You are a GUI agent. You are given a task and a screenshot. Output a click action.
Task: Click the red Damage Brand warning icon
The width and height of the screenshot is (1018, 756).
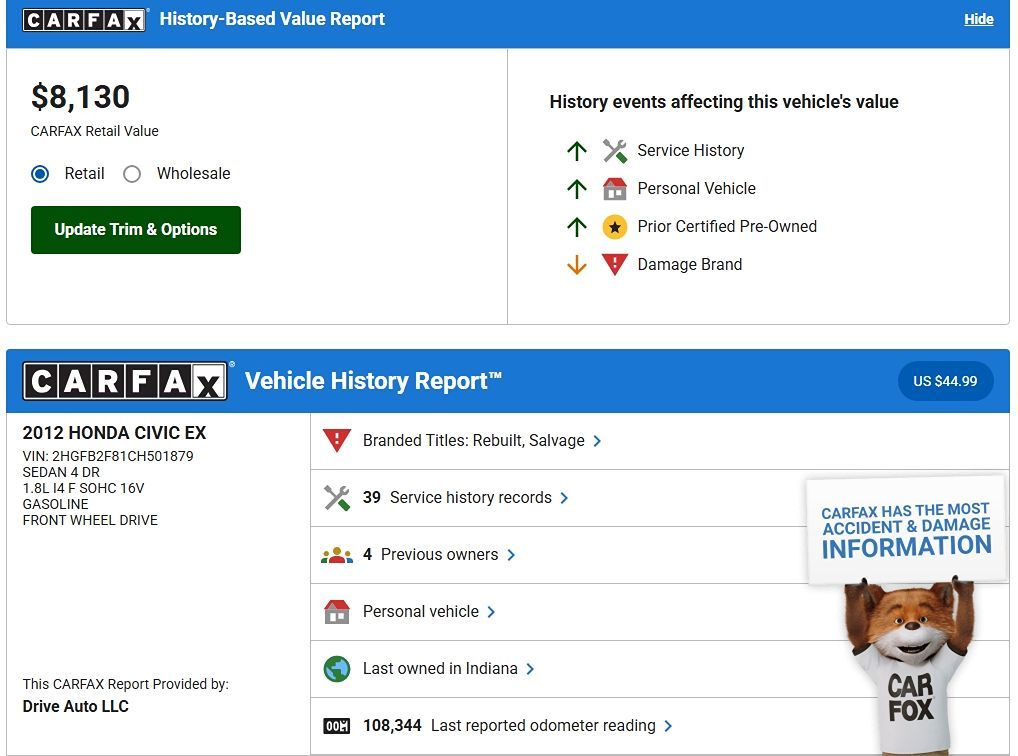(x=614, y=265)
